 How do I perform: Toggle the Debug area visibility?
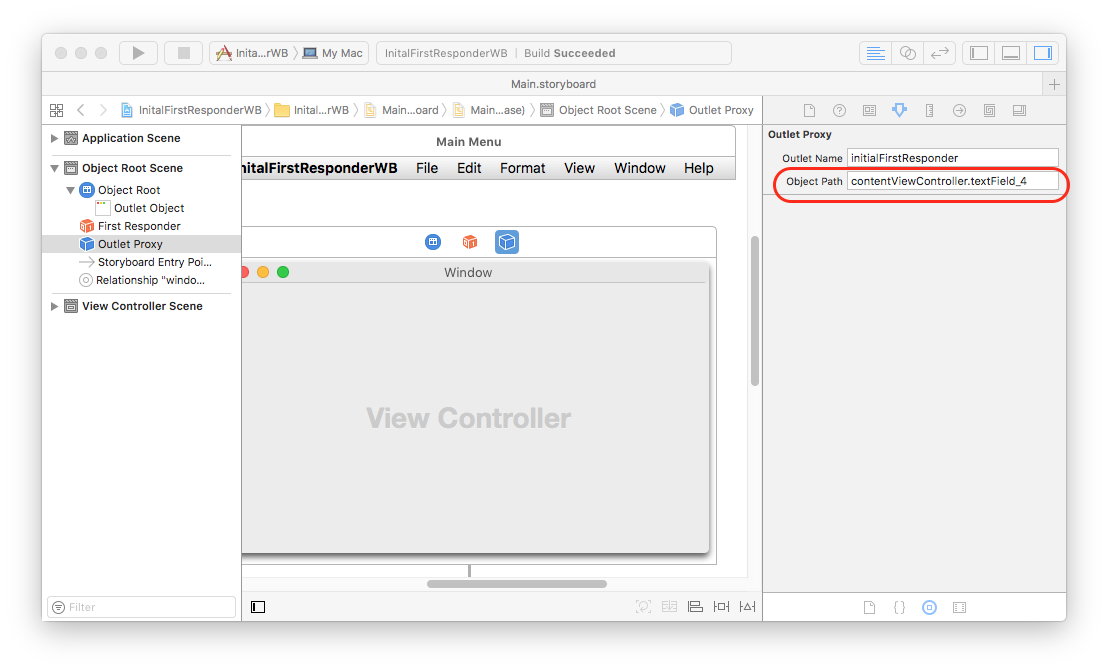(1011, 53)
